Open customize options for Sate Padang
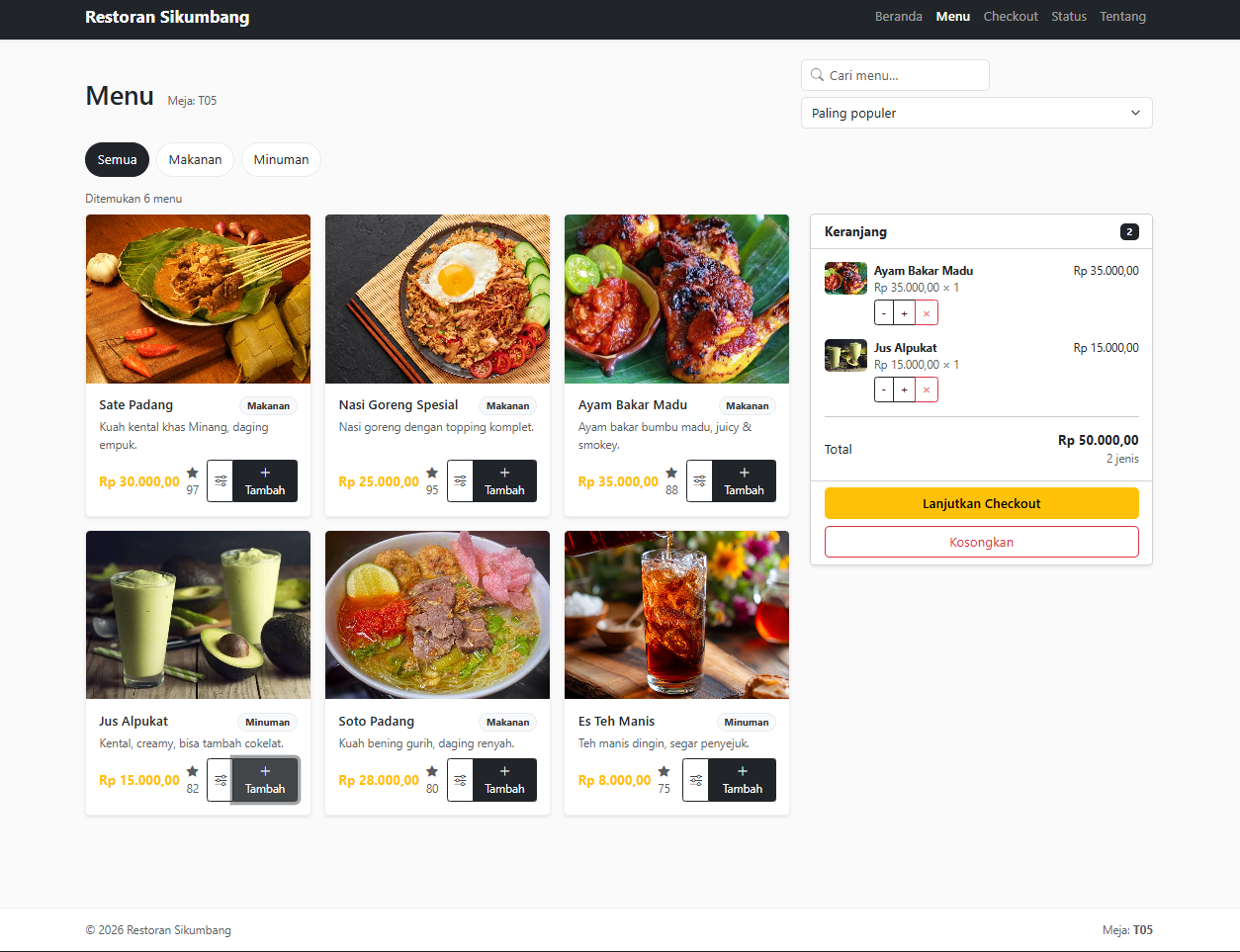1240x952 pixels. click(221, 481)
